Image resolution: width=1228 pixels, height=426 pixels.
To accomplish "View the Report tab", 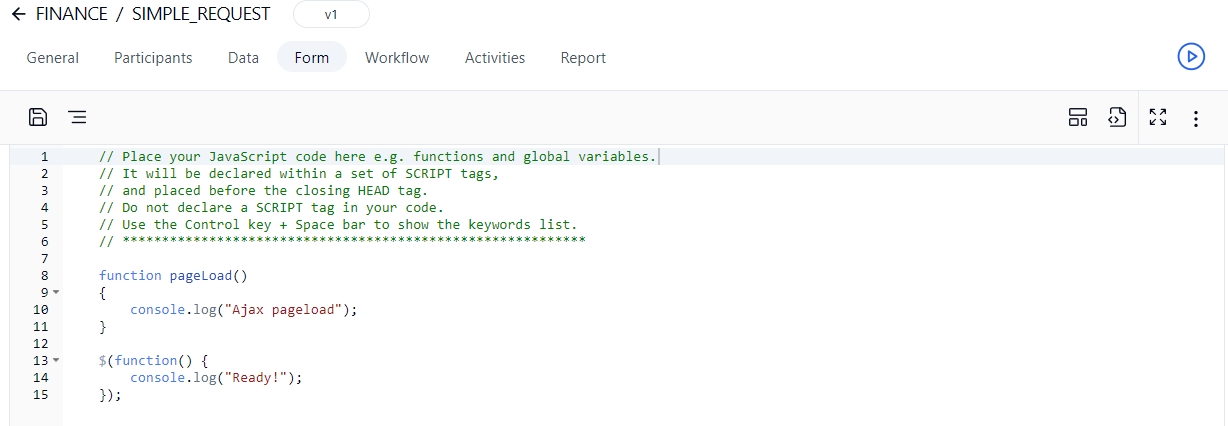I will (583, 58).
